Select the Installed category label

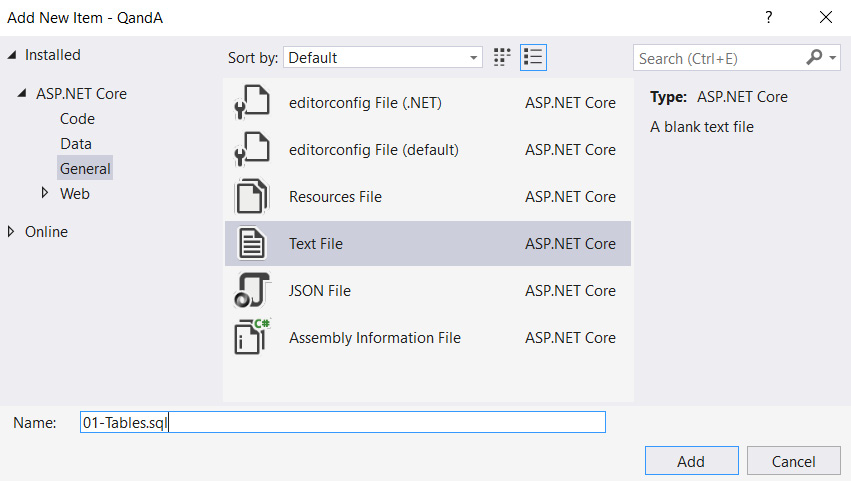coord(53,55)
